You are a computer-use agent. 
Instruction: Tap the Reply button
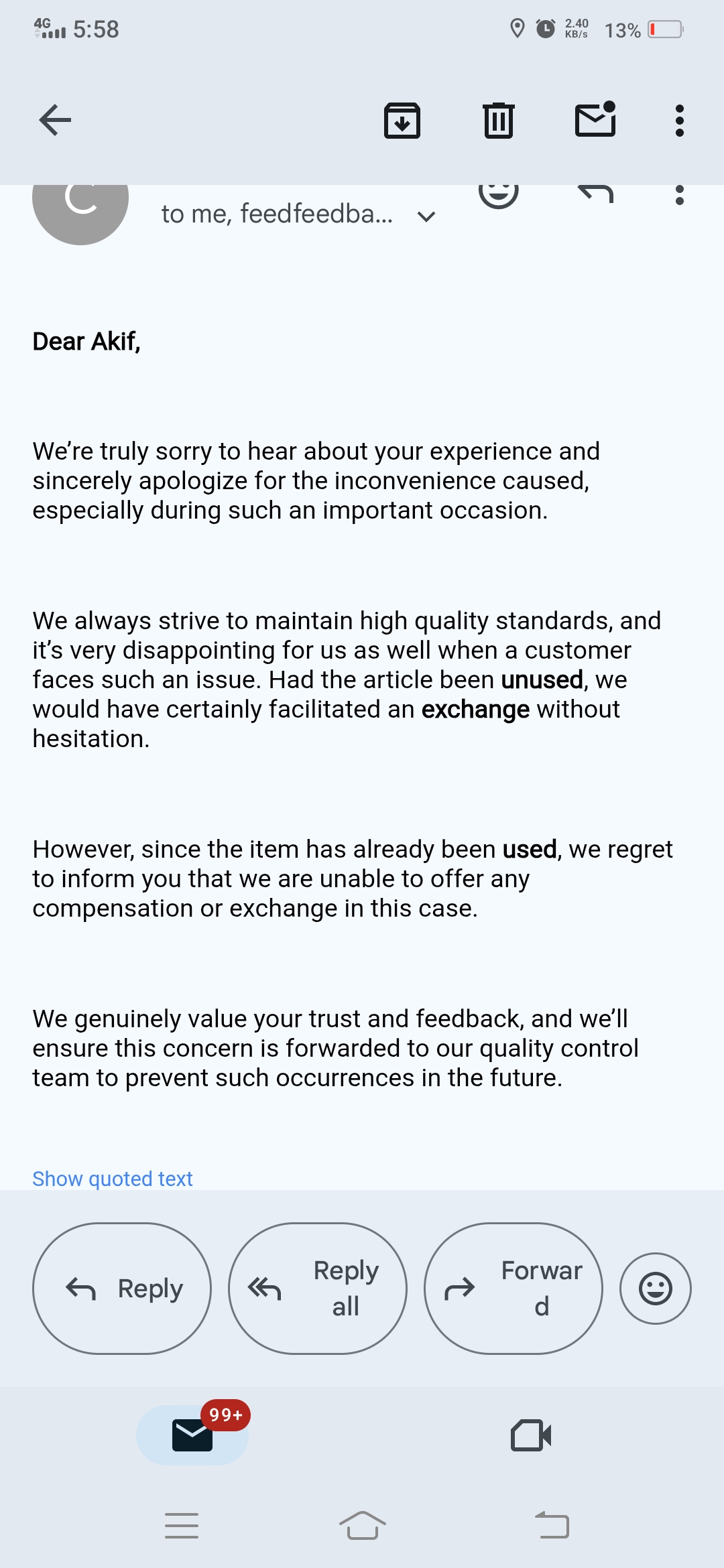[x=122, y=1289]
